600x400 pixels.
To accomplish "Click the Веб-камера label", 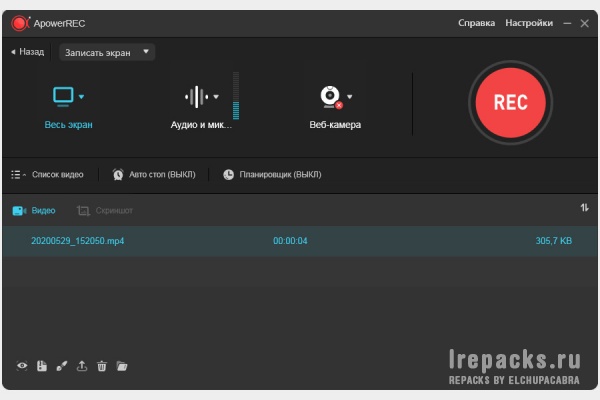I will [x=335, y=125].
